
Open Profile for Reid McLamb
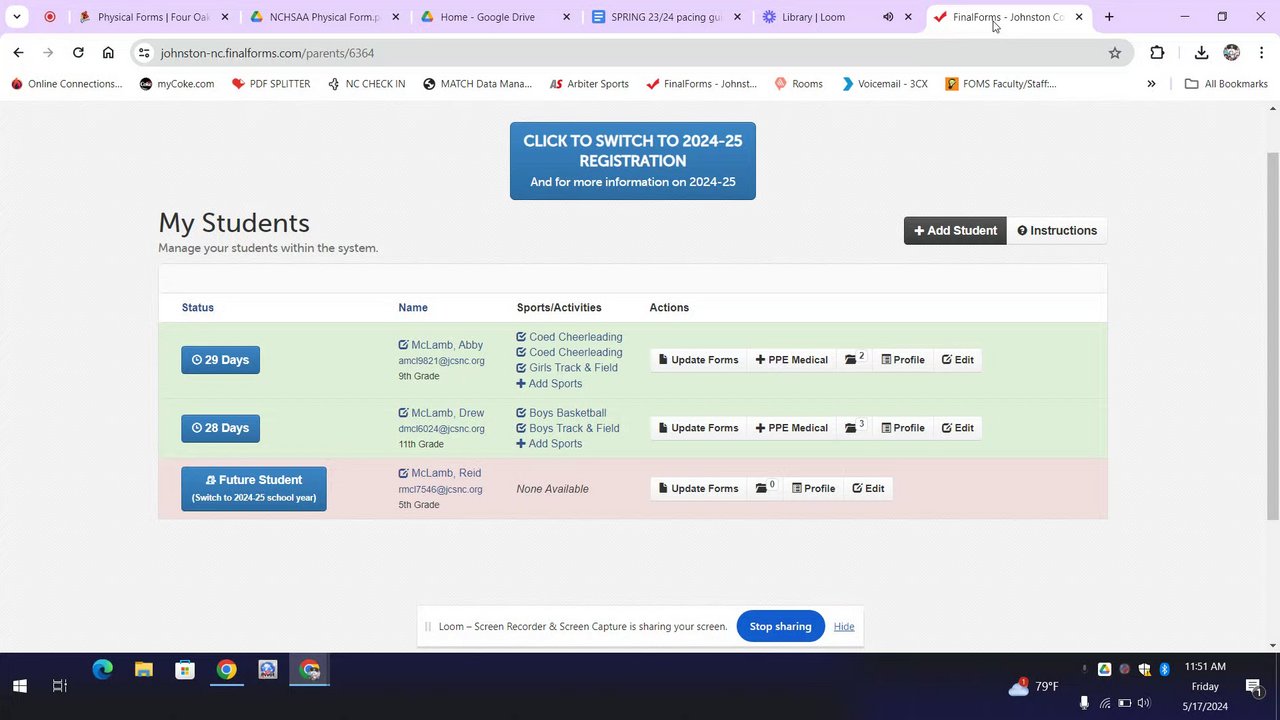pyautogui.click(x=813, y=488)
